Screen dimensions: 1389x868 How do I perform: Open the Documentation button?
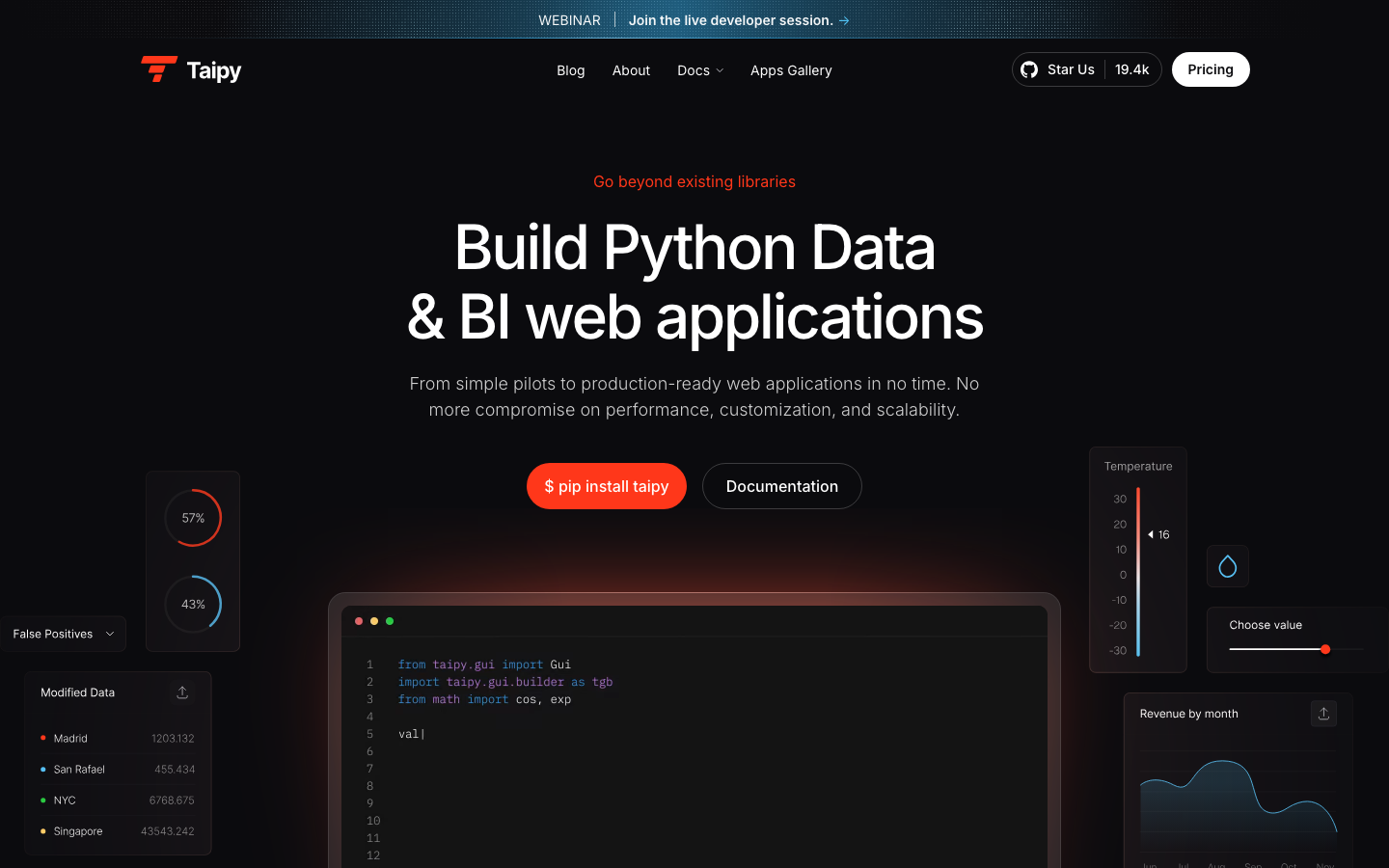click(782, 486)
